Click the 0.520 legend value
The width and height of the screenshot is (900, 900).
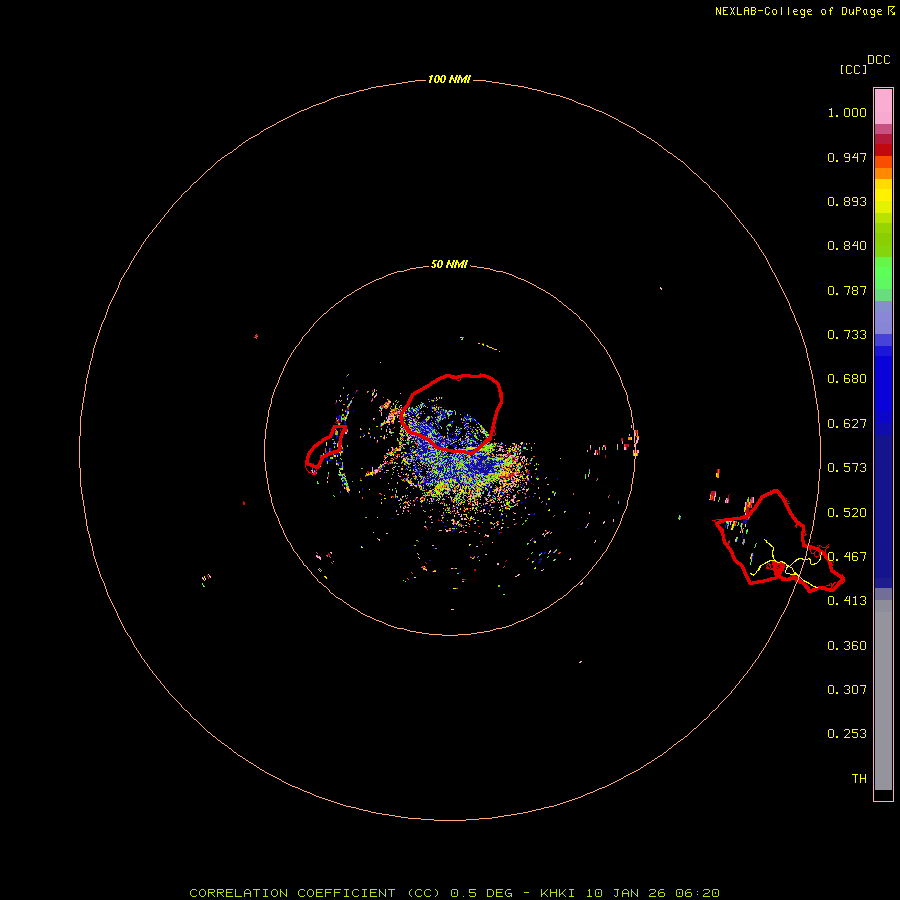[x=847, y=513]
